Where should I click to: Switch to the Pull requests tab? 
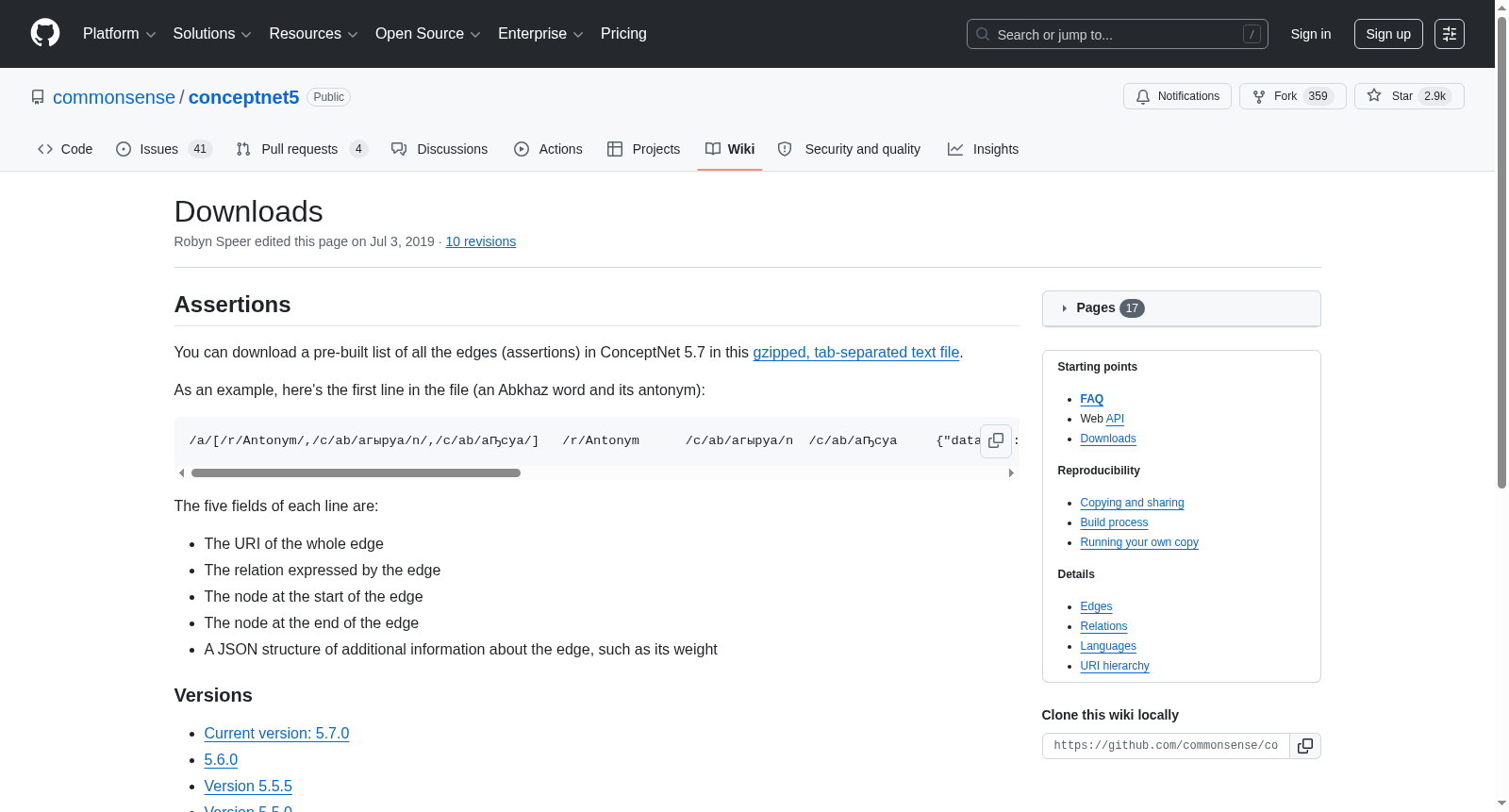[302, 149]
